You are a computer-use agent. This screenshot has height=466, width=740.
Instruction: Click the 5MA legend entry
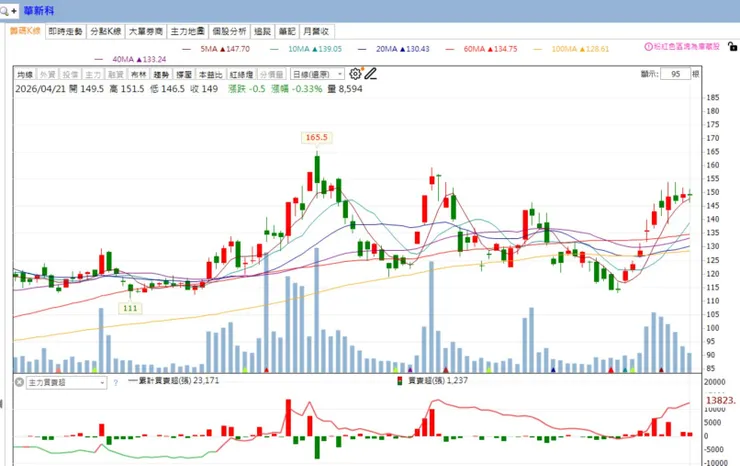216,49
